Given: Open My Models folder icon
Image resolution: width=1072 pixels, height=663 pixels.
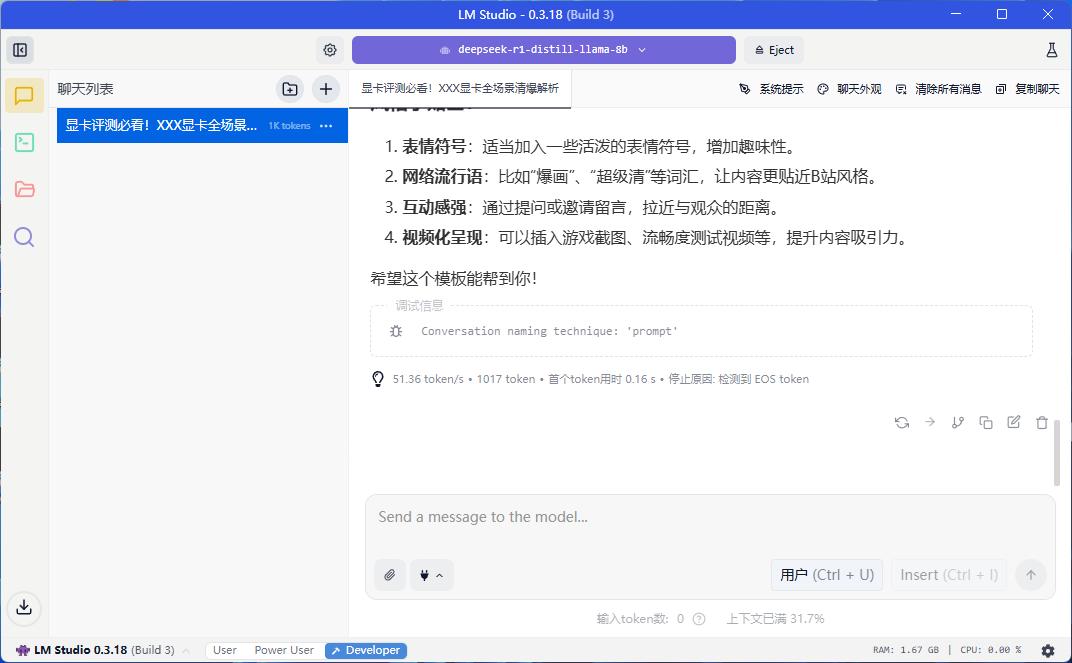Looking at the screenshot, I should tap(24, 189).
